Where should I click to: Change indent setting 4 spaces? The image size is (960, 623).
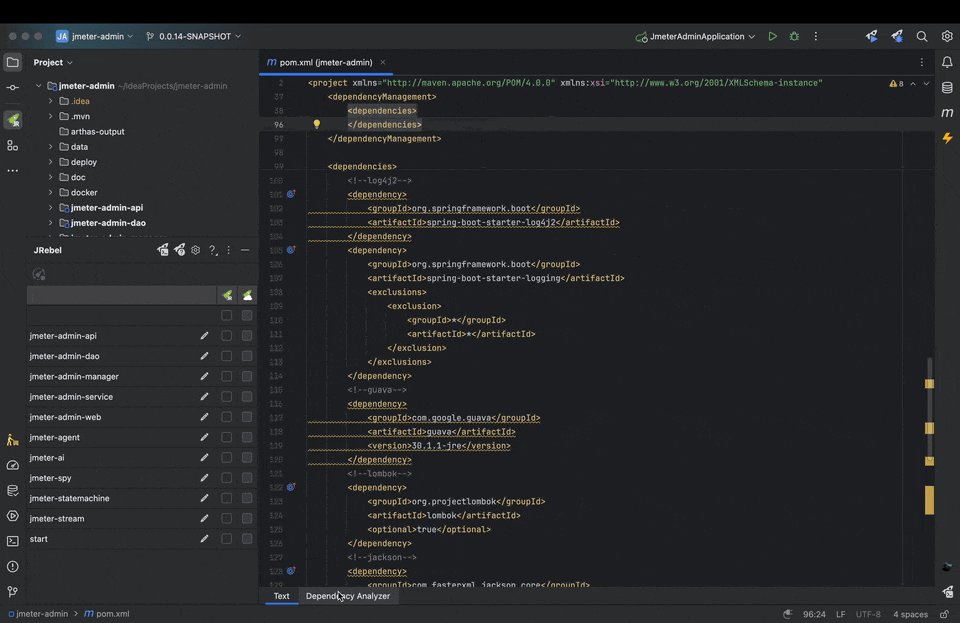pyautogui.click(x=910, y=614)
